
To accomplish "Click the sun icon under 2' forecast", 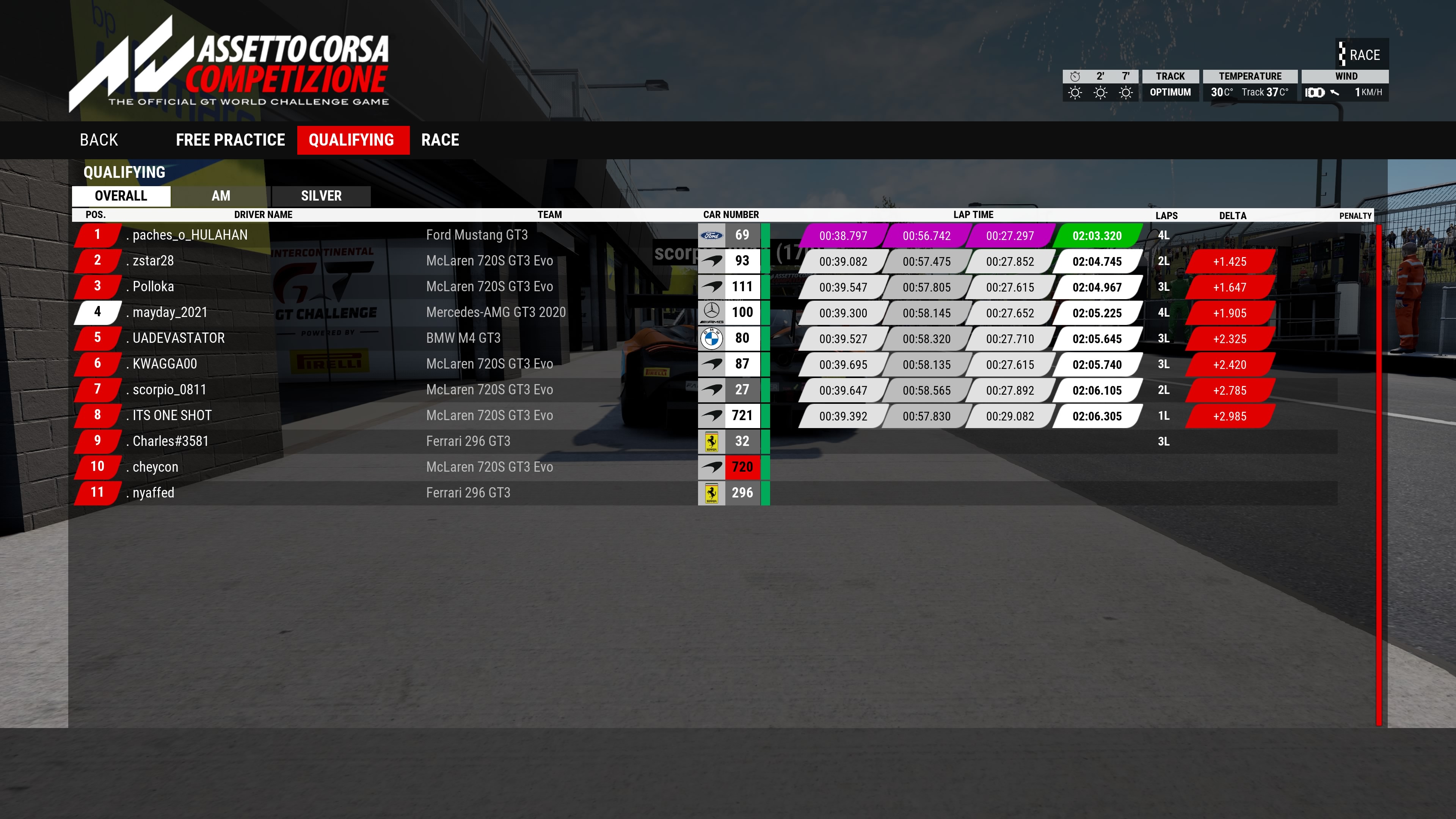I will point(1100,93).
